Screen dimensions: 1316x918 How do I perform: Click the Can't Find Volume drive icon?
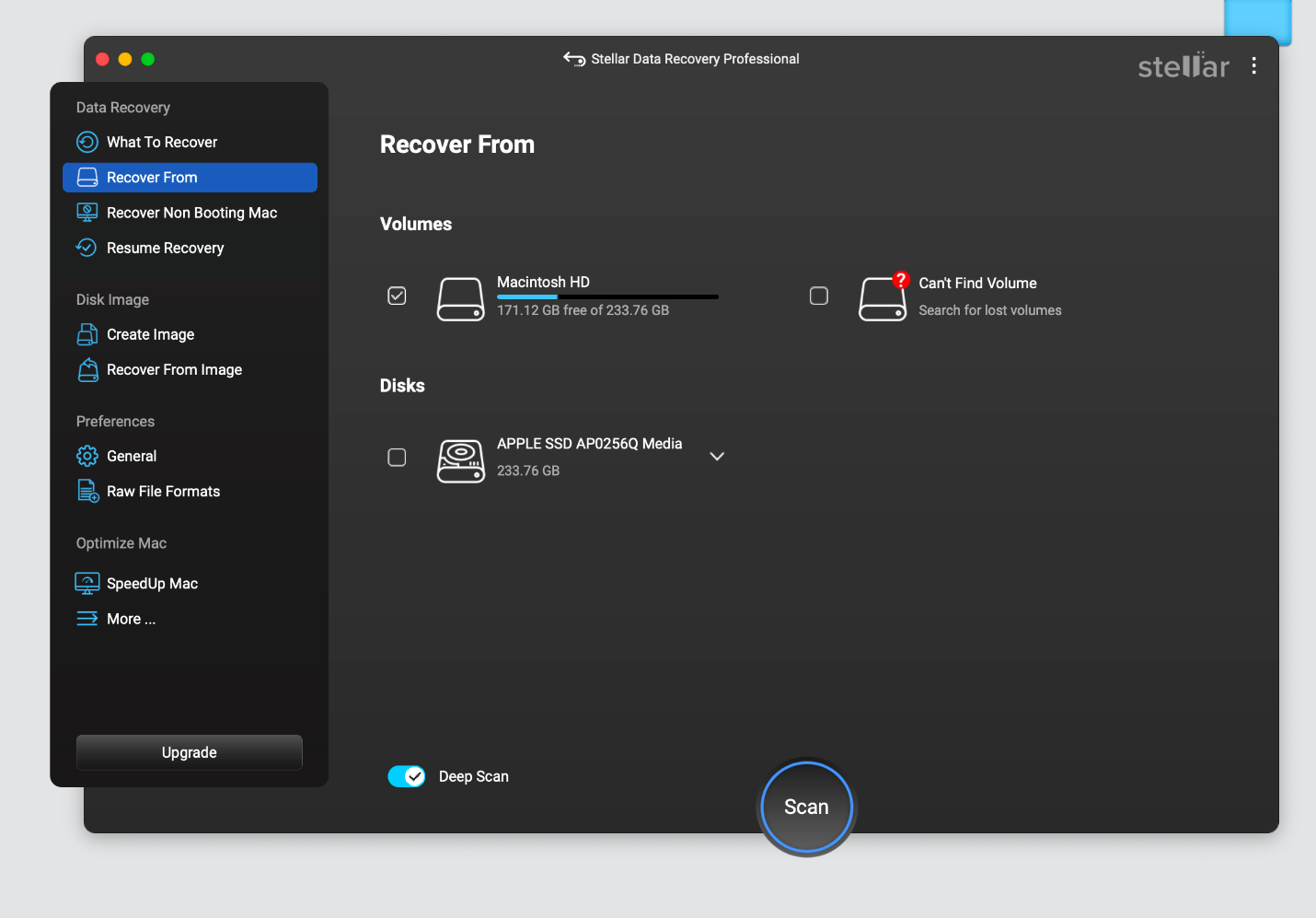pos(883,297)
